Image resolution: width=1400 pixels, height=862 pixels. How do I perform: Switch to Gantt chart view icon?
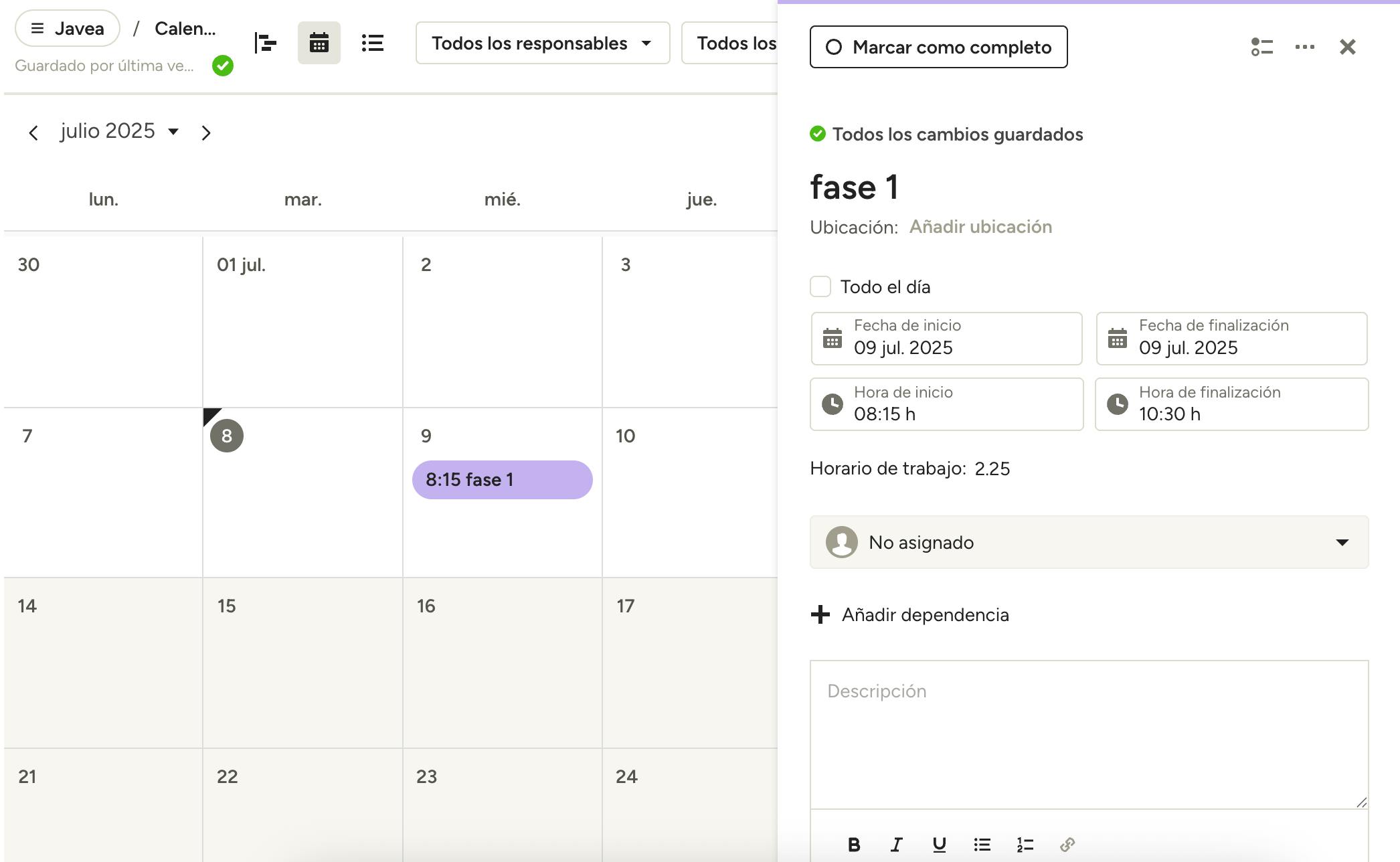coord(266,44)
